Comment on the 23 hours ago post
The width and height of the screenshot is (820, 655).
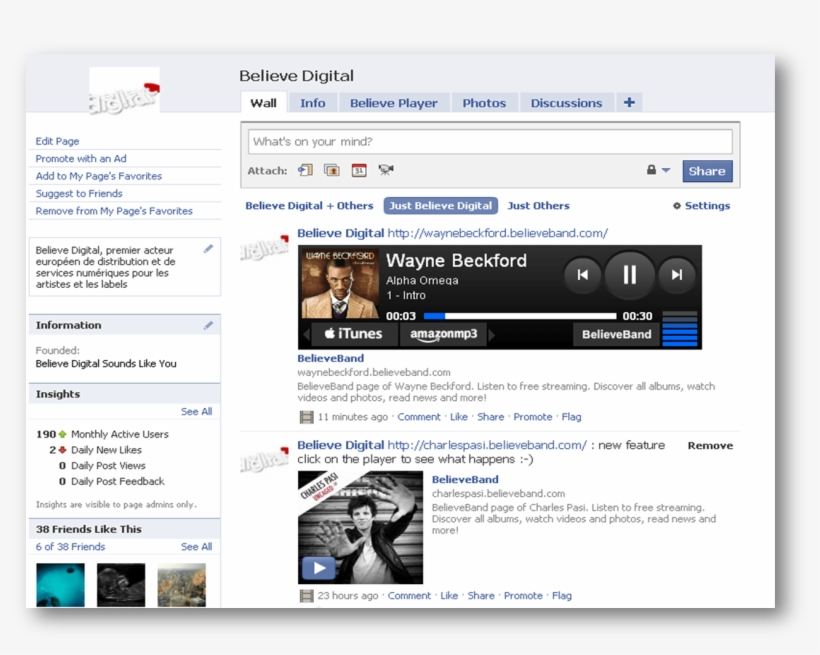(x=409, y=596)
